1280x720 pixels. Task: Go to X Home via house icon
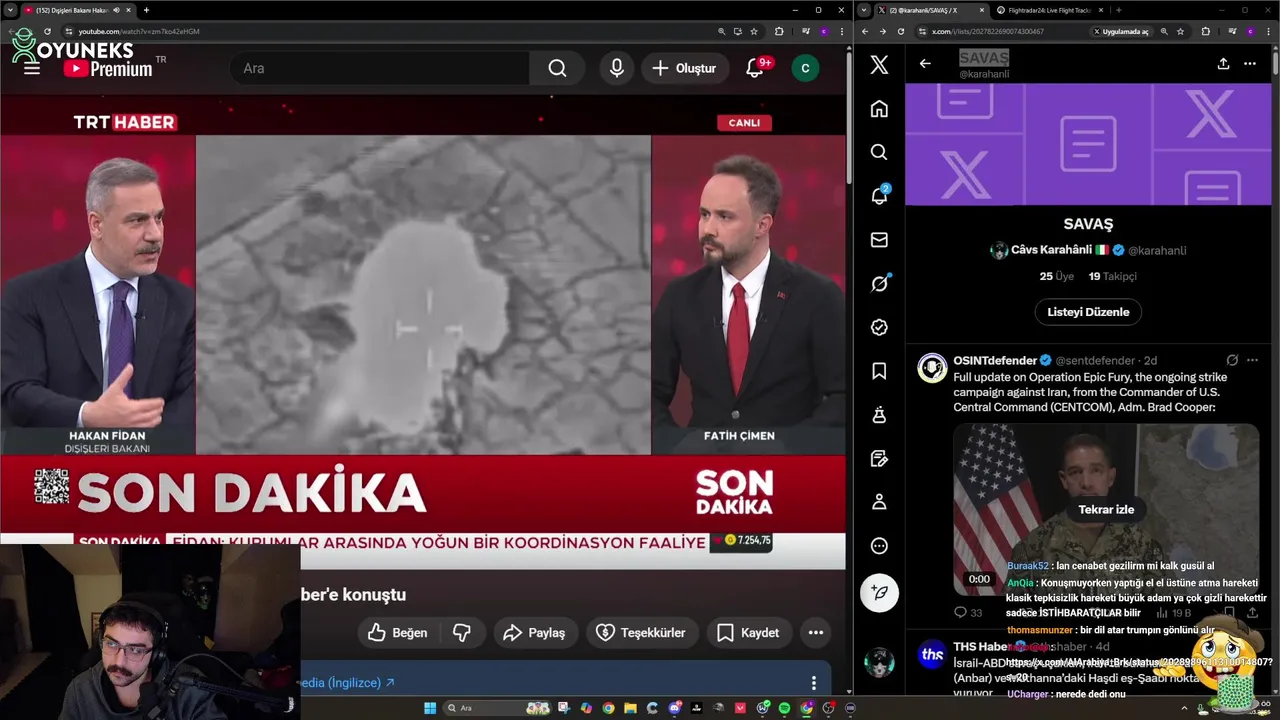879,108
